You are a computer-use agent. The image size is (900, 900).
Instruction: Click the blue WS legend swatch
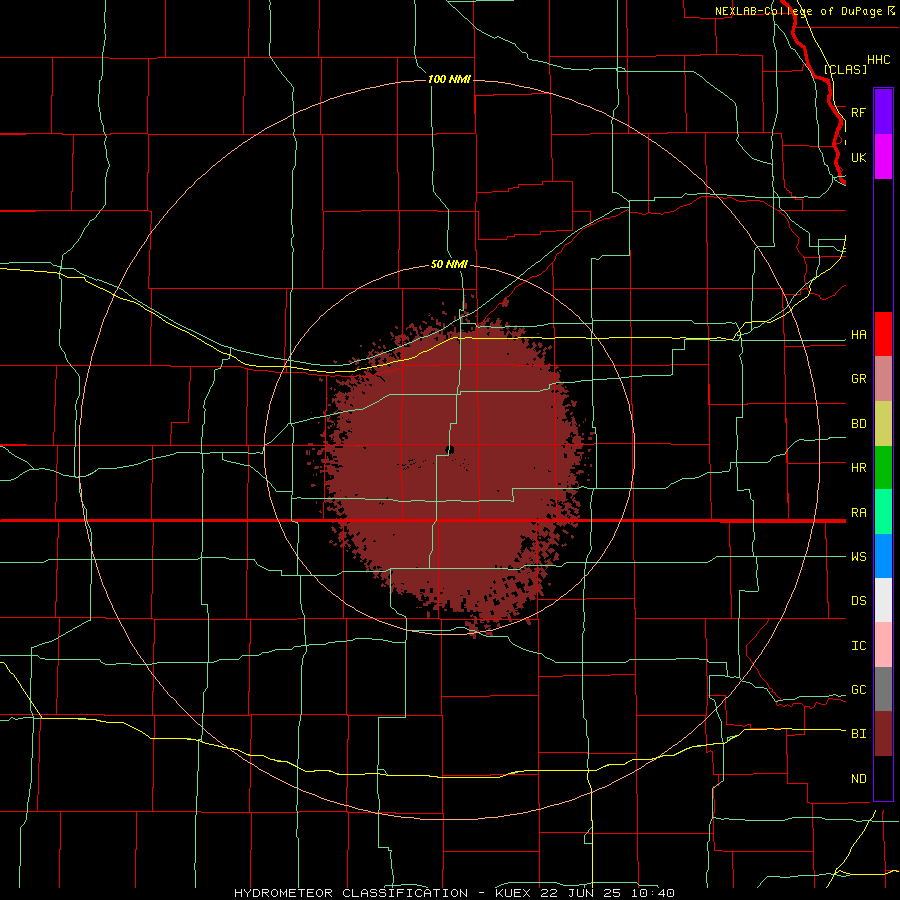click(x=883, y=556)
